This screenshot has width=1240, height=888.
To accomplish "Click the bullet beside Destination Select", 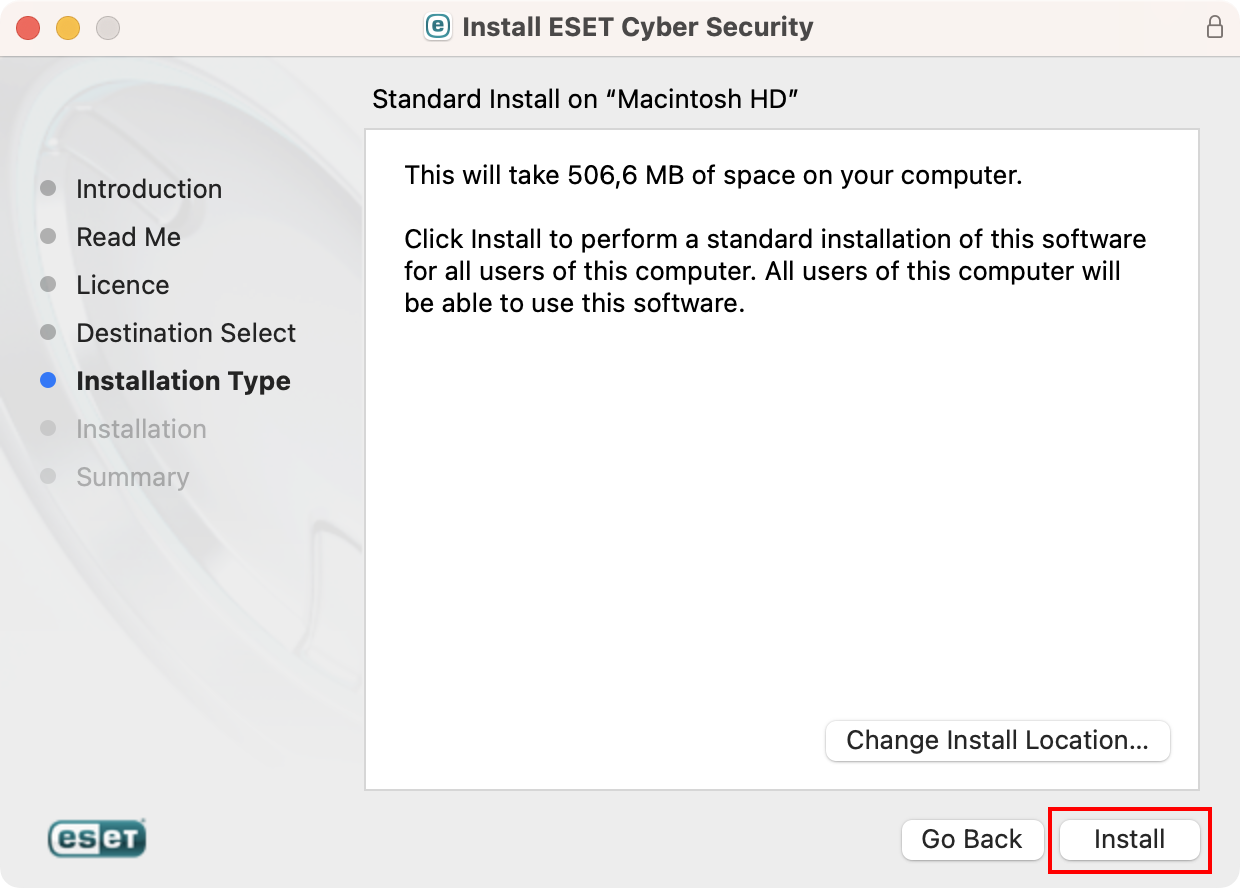I will (48, 332).
